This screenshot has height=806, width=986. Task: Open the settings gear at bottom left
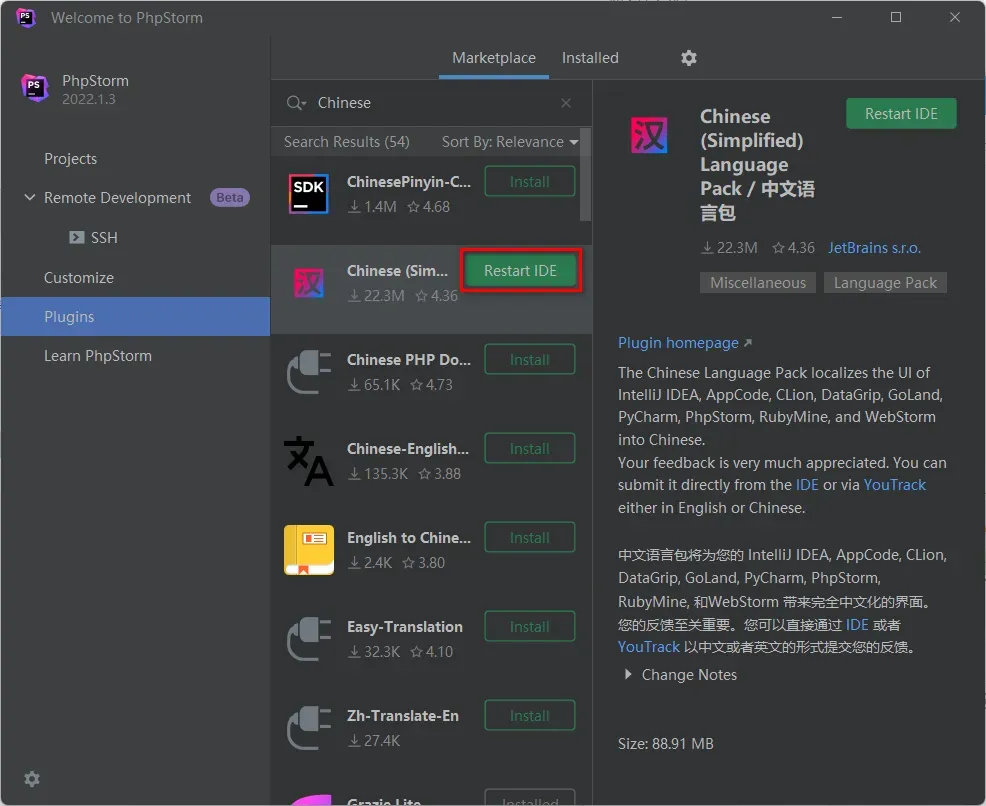pos(32,780)
